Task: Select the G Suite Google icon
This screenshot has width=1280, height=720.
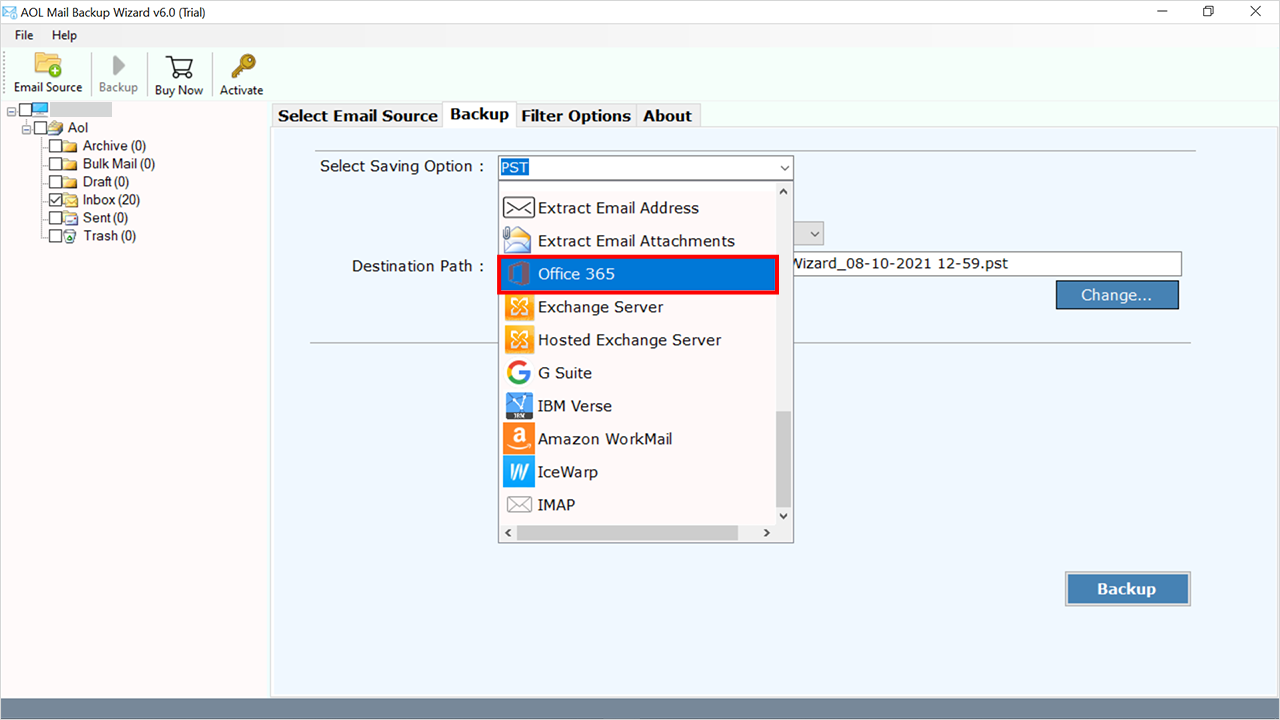Action: (518, 373)
